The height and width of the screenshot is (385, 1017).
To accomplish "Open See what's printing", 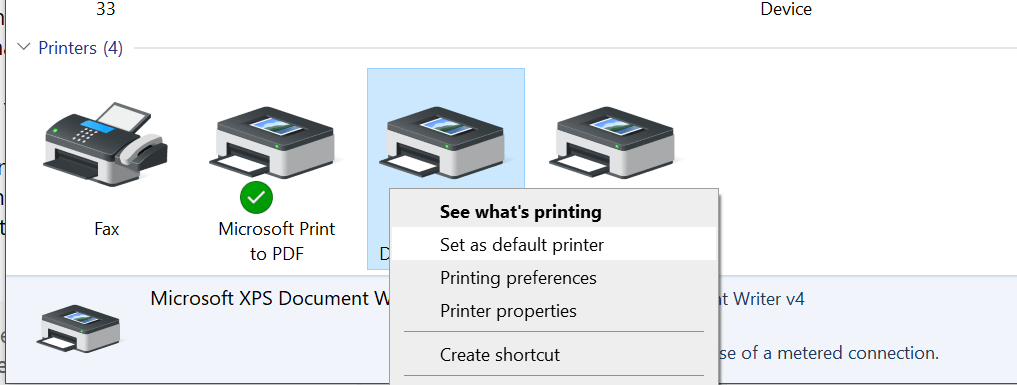I will point(521,212).
